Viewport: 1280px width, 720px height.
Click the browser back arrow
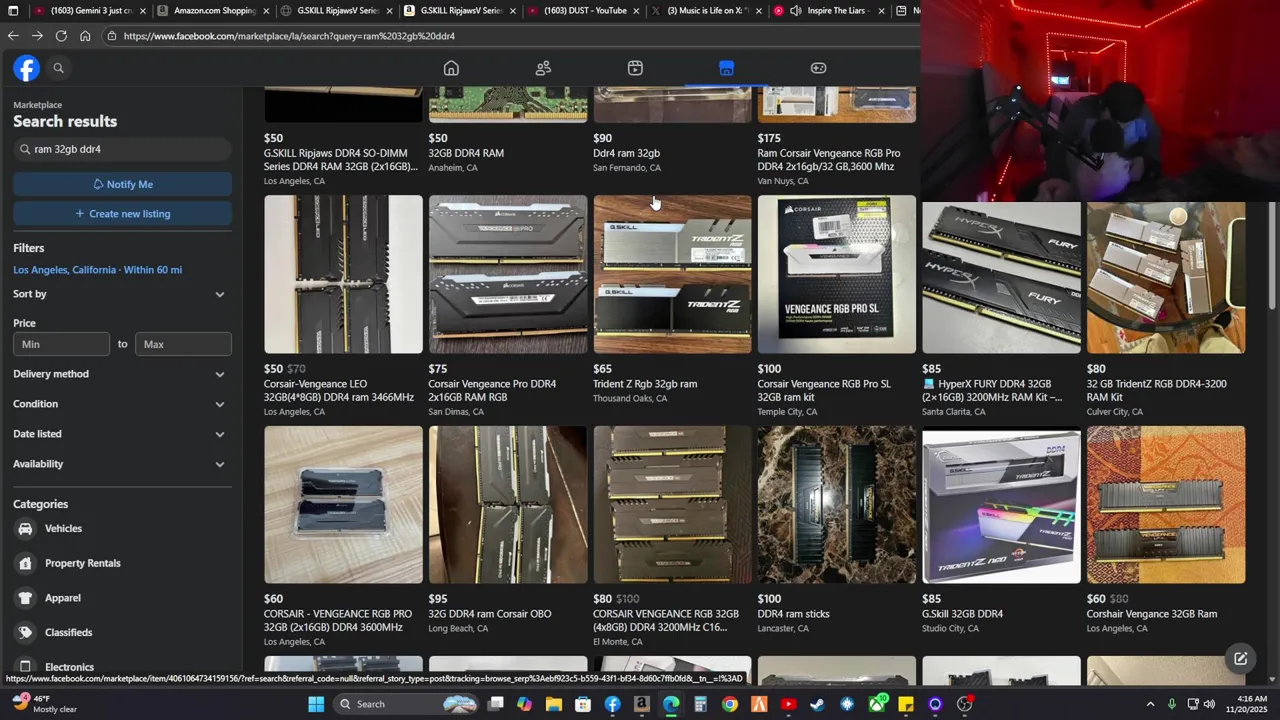[13, 36]
